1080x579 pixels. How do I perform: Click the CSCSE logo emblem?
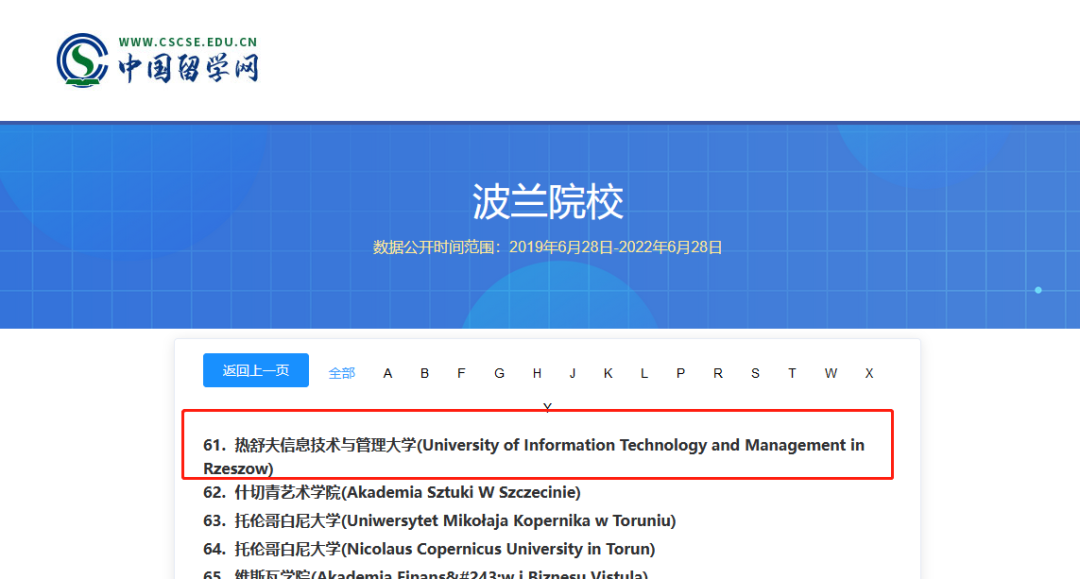click(82, 60)
